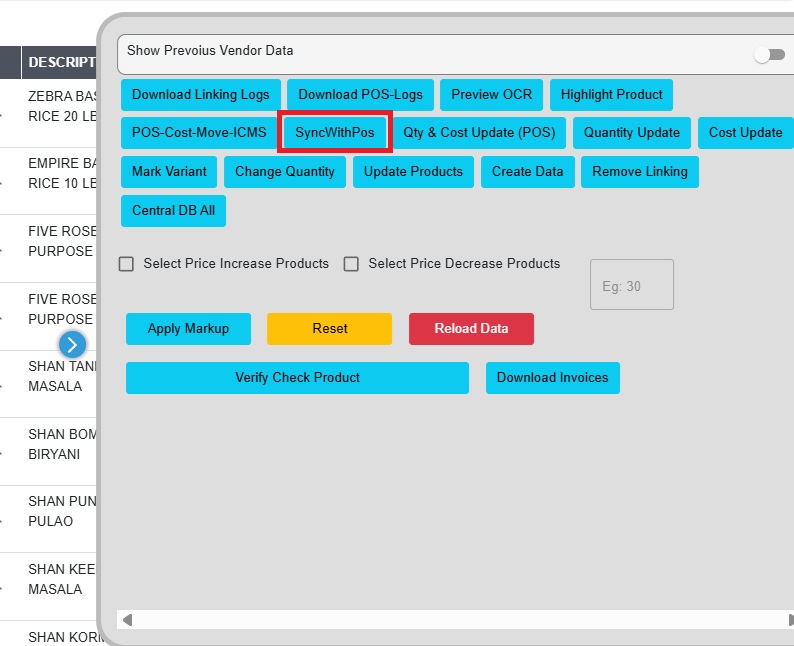Image resolution: width=794 pixels, height=646 pixels.
Task: Toggle Show Prevoius Vendor Data switch
Action: [x=770, y=54]
